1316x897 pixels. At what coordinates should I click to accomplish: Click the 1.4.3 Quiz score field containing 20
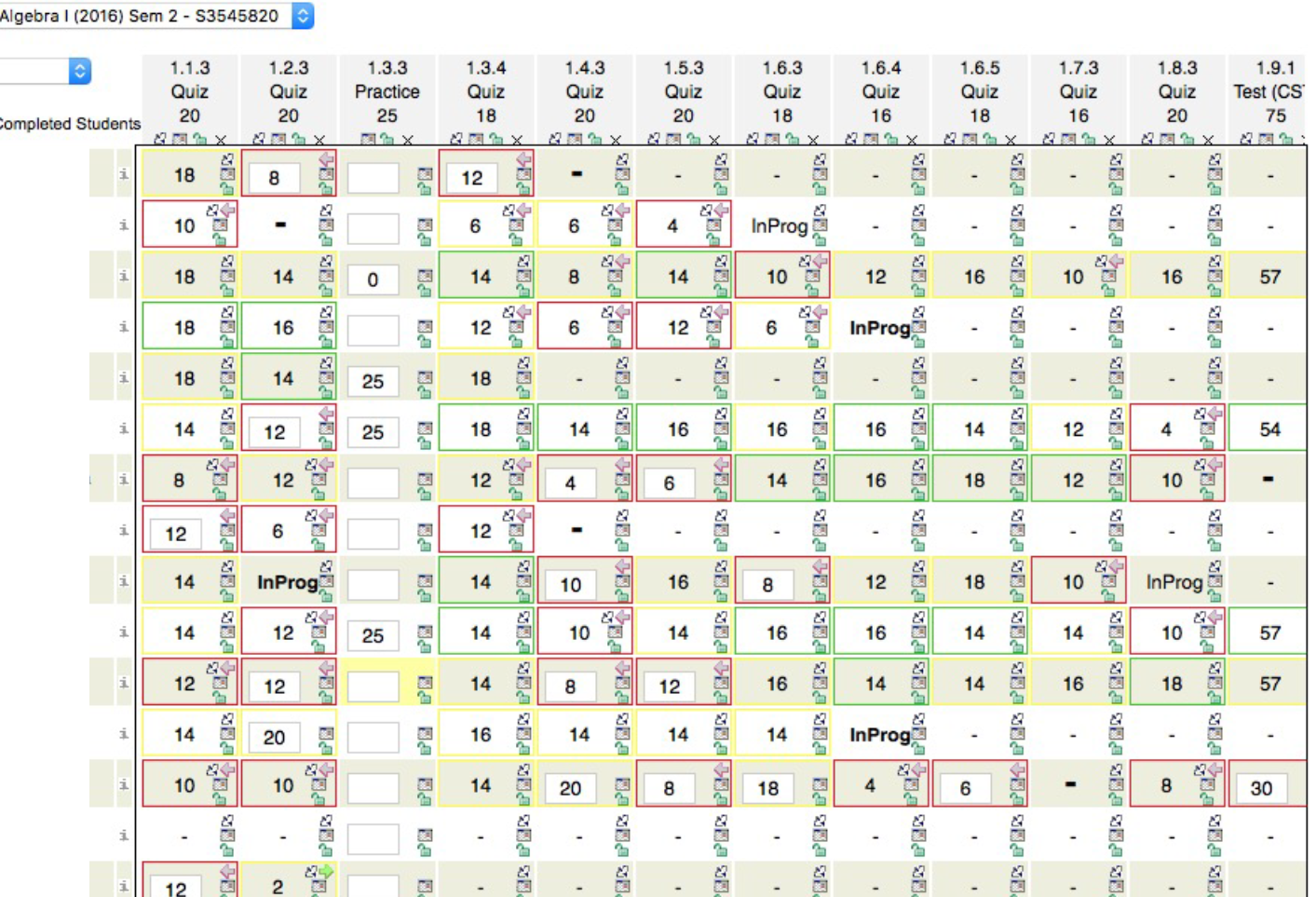(x=570, y=789)
